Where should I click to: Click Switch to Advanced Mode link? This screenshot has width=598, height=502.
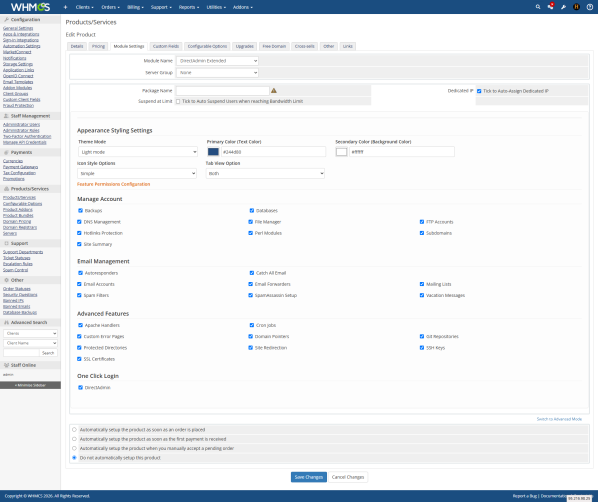point(559,419)
